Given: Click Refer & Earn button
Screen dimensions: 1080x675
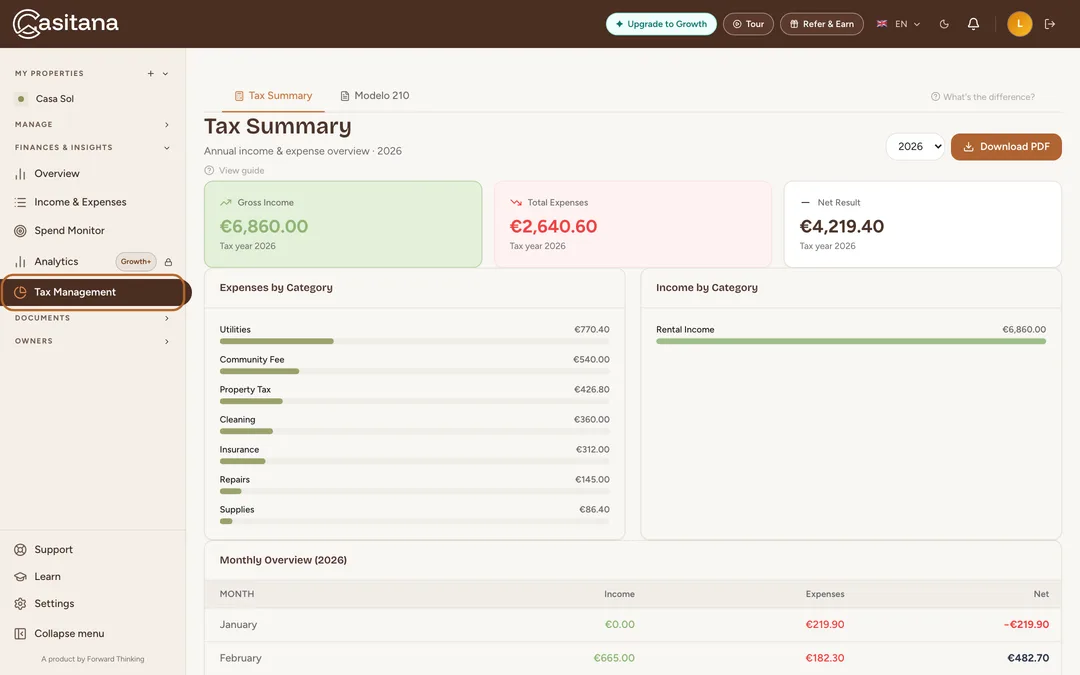Looking at the screenshot, I should click(x=822, y=24).
